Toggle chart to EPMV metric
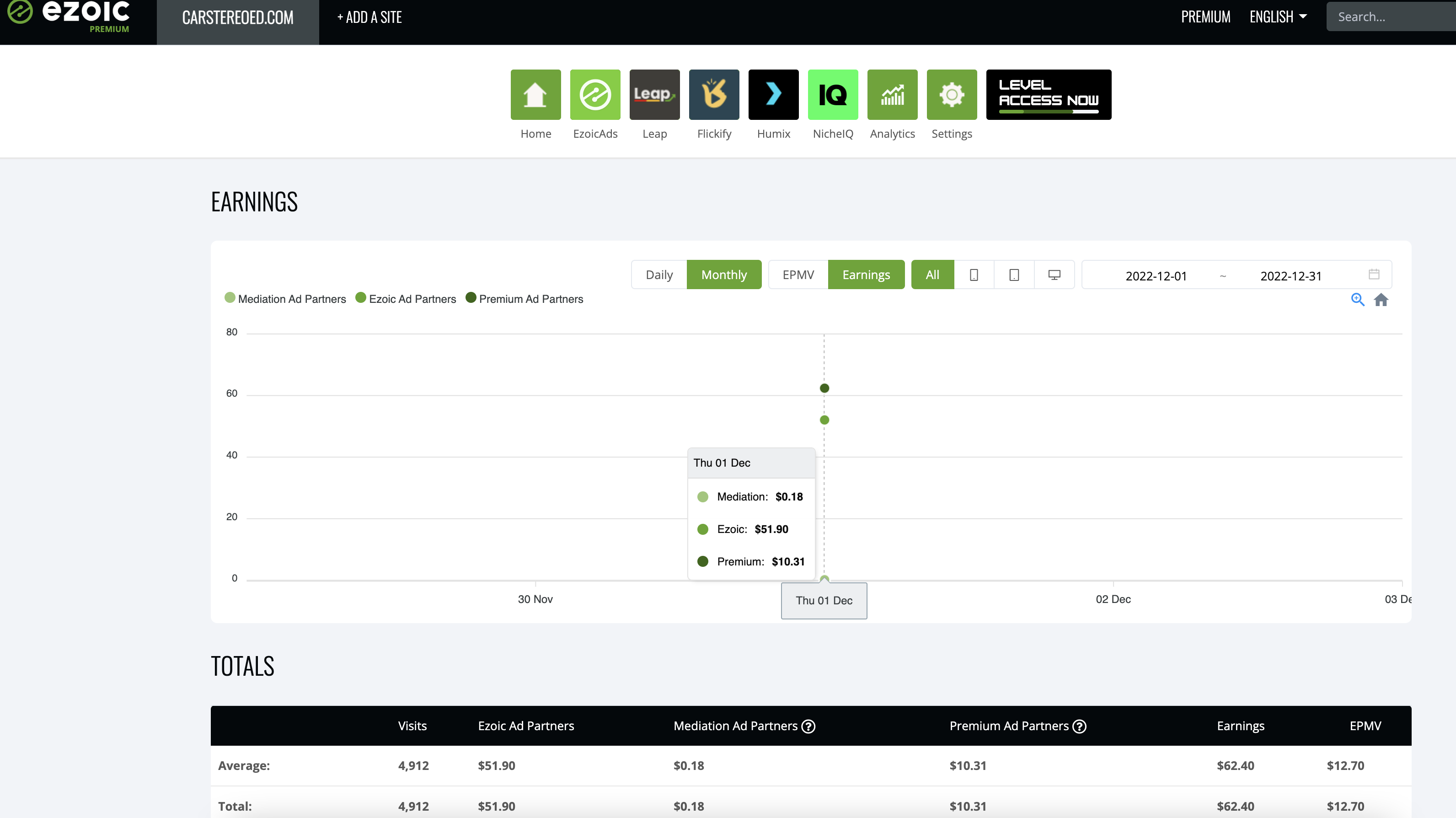Screen dimensions: 1456x818 tap(798, 275)
